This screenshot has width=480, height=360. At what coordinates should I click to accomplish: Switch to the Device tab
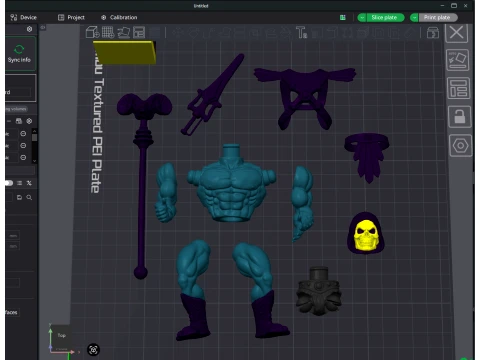(23, 17)
